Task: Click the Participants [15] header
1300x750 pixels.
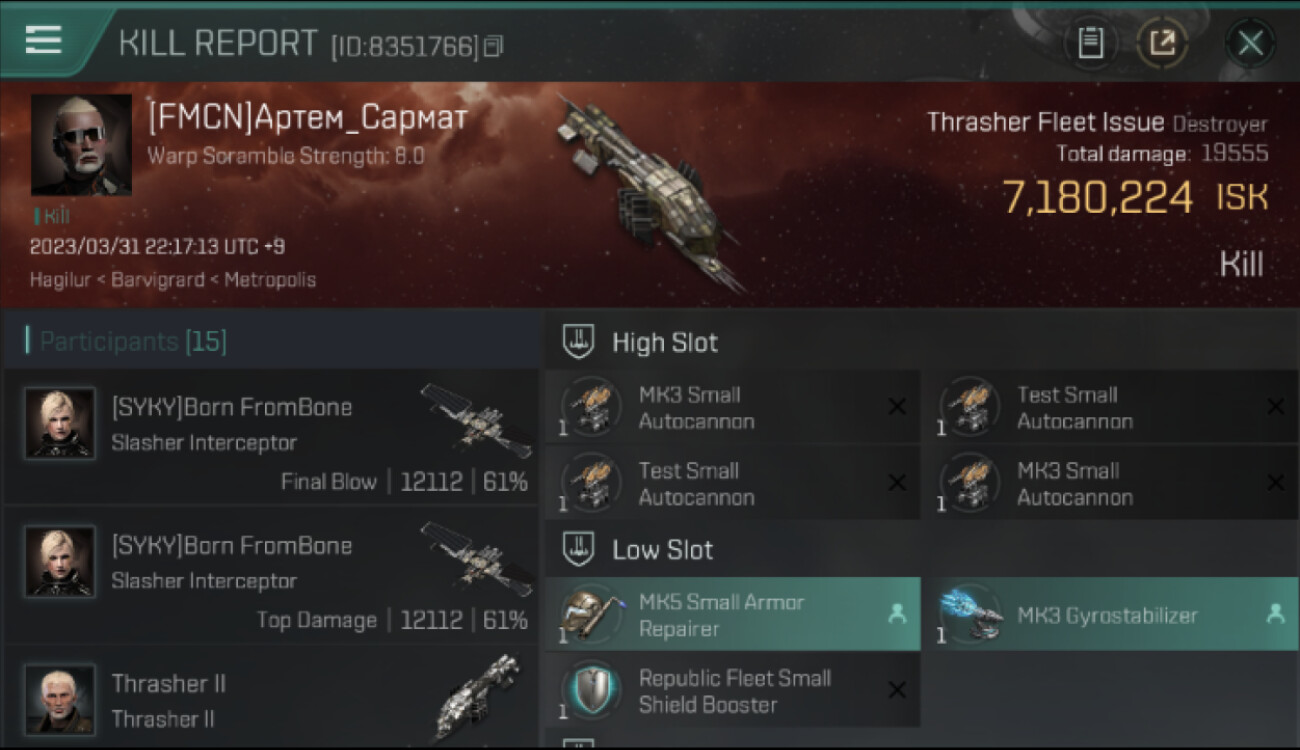Action: pos(133,341)
